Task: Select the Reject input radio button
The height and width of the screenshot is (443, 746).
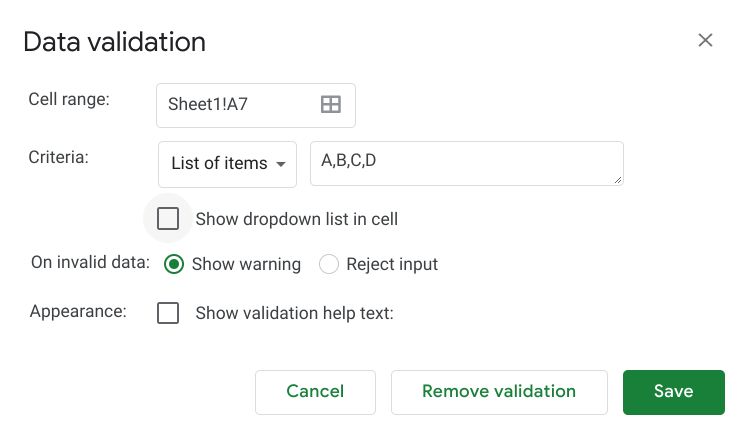Action: coord(329,265)
